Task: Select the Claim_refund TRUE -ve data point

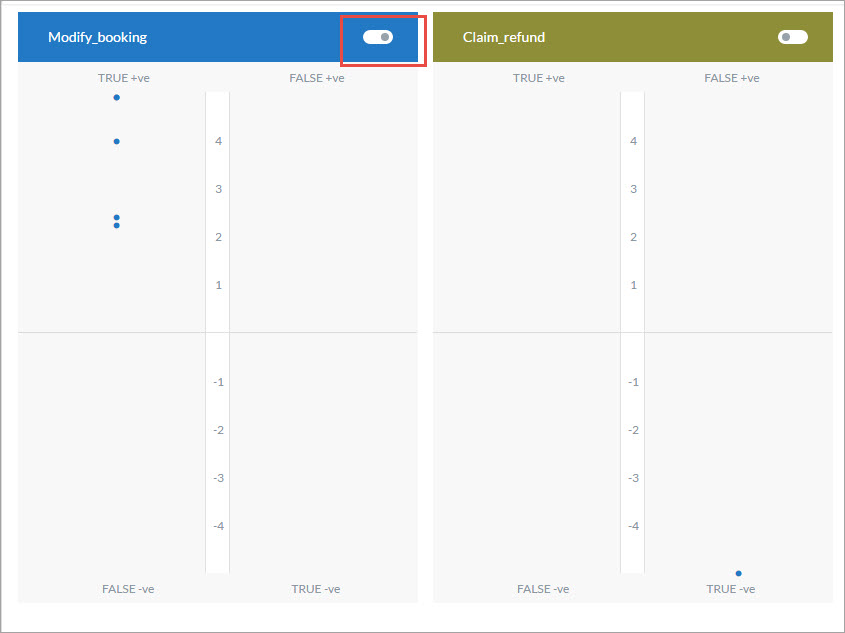Action: [x=738, y=573]
